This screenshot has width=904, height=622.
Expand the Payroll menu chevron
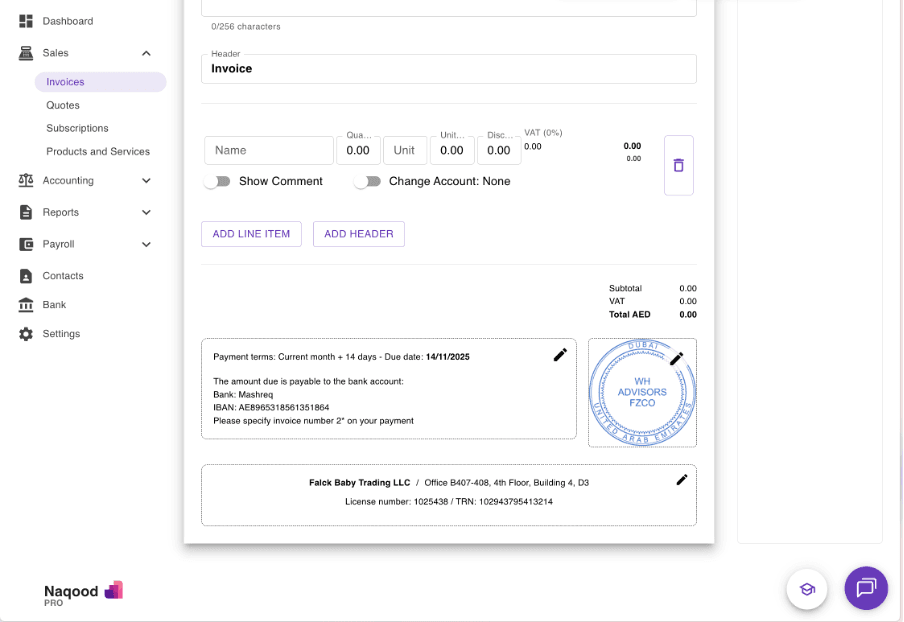click(146, 244)
